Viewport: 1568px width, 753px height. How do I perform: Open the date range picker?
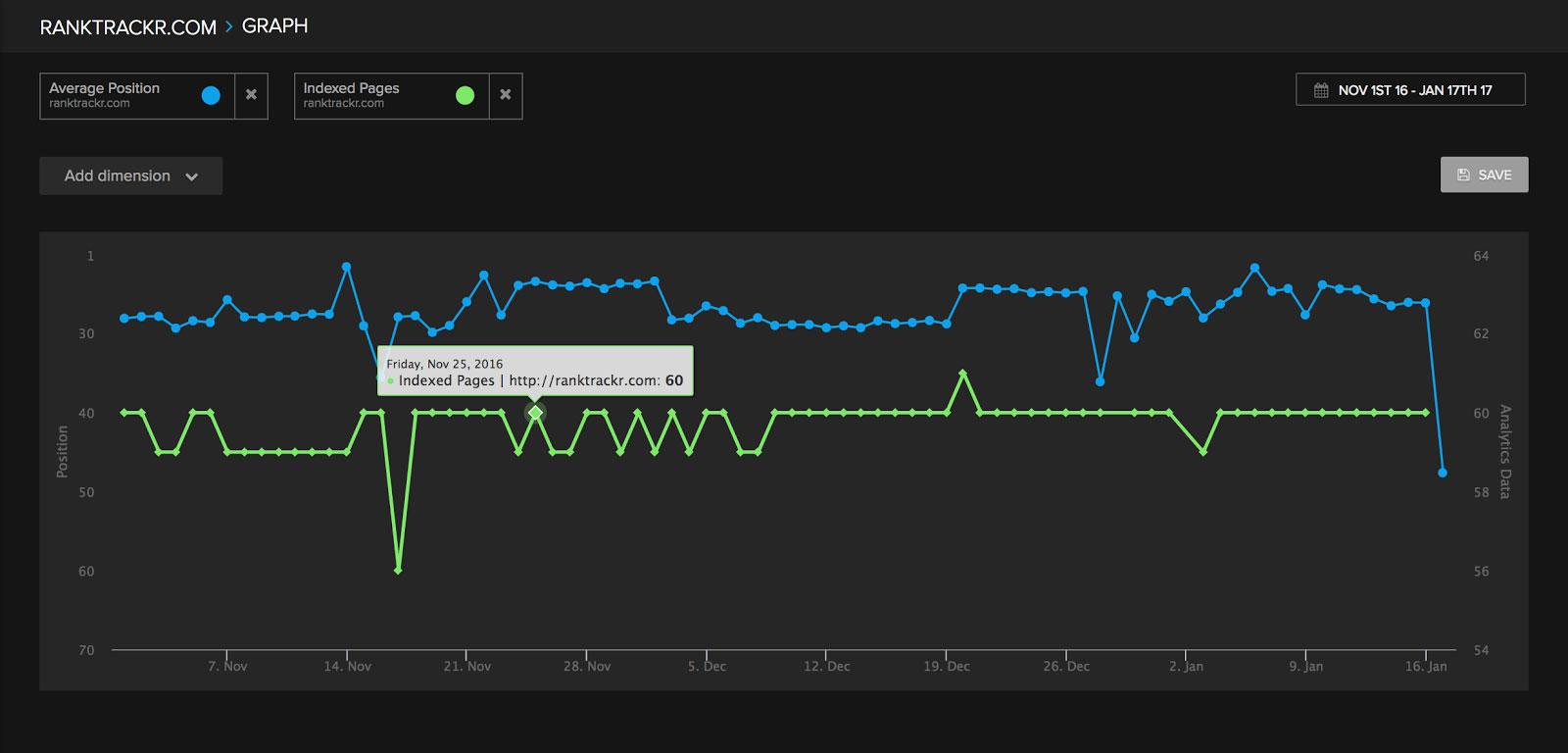tap(1409, 90)
